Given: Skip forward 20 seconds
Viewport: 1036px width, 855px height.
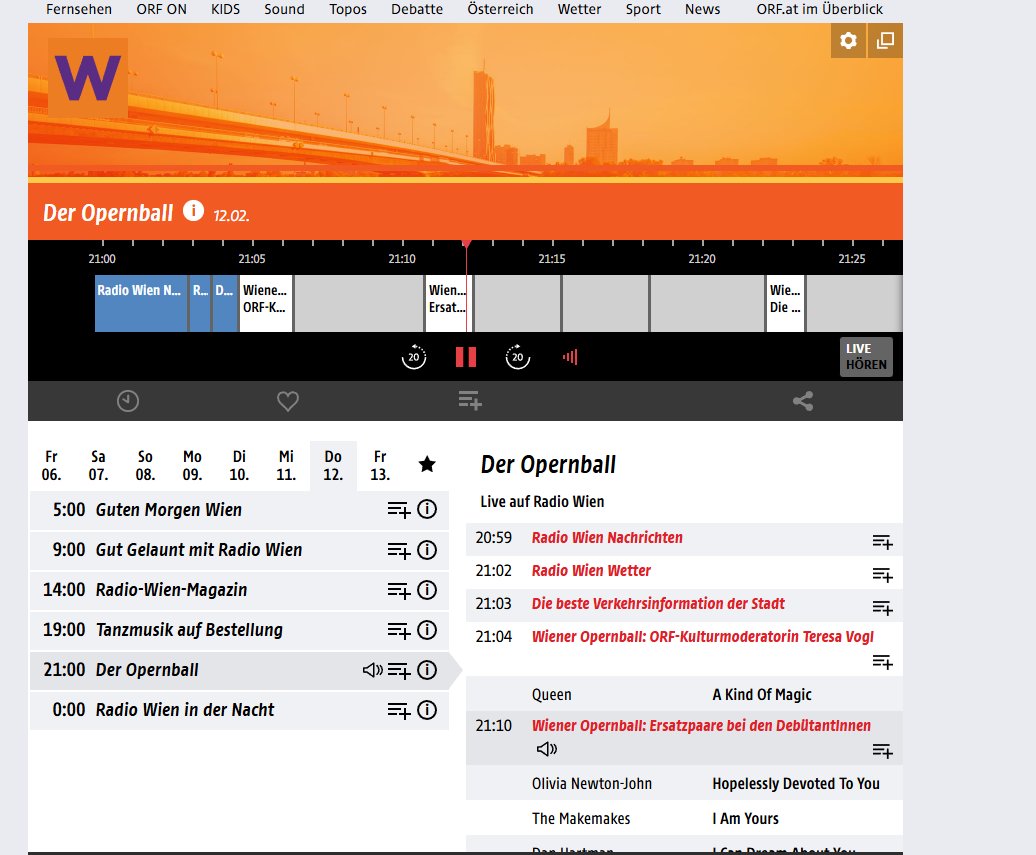Looking at the screenshot, I should point(517,357).
